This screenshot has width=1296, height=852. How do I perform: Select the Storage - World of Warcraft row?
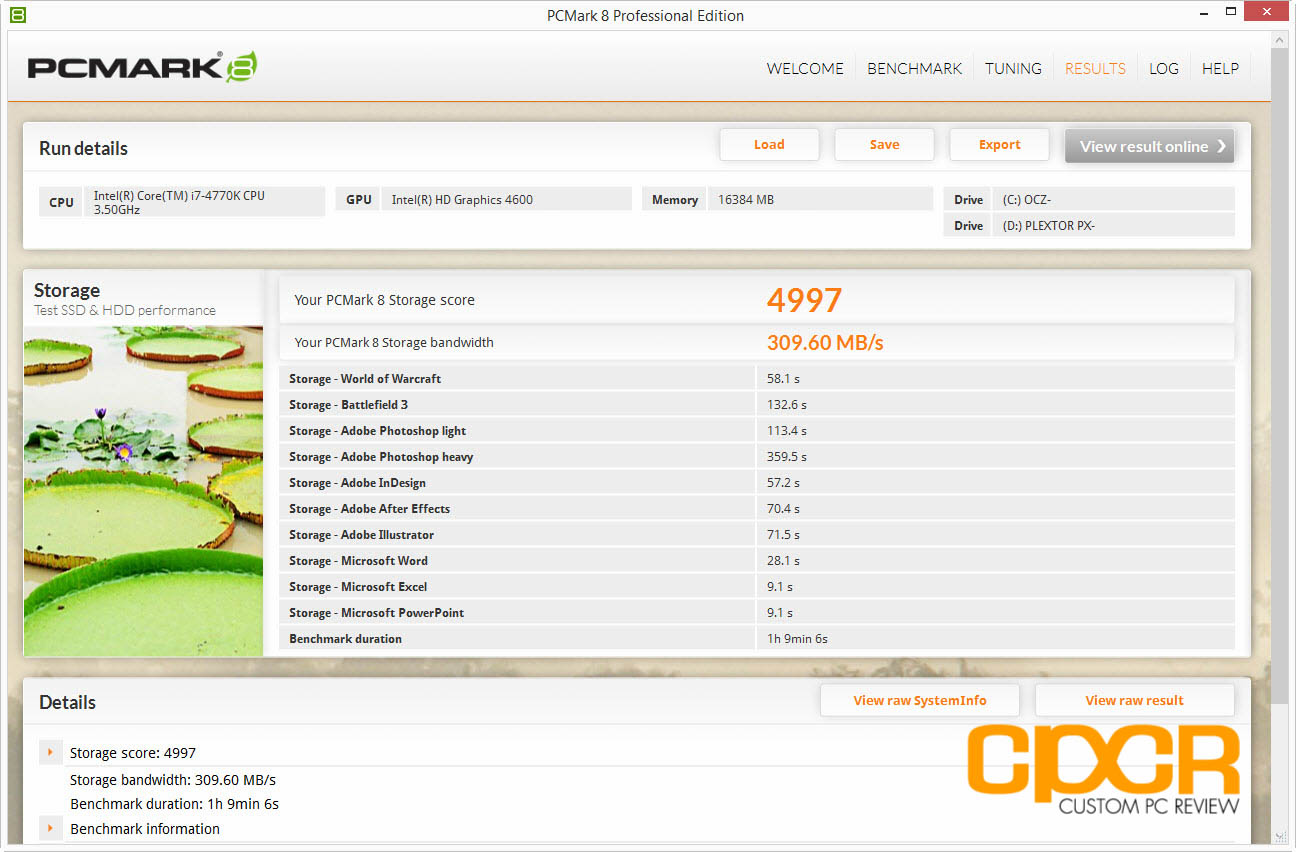(757, 378)
